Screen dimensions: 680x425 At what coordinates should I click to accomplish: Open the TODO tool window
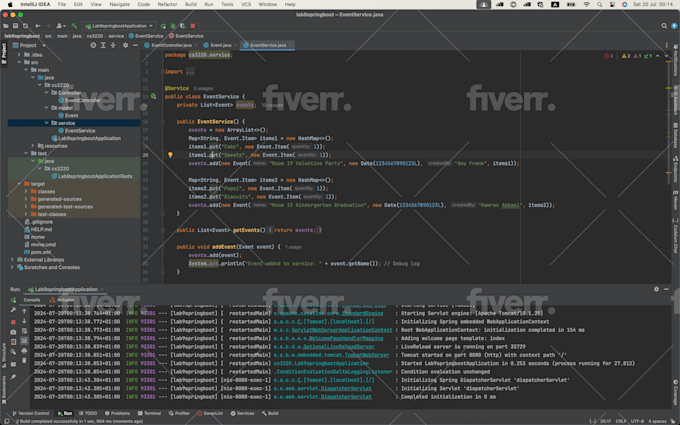(x=88, y=413)
